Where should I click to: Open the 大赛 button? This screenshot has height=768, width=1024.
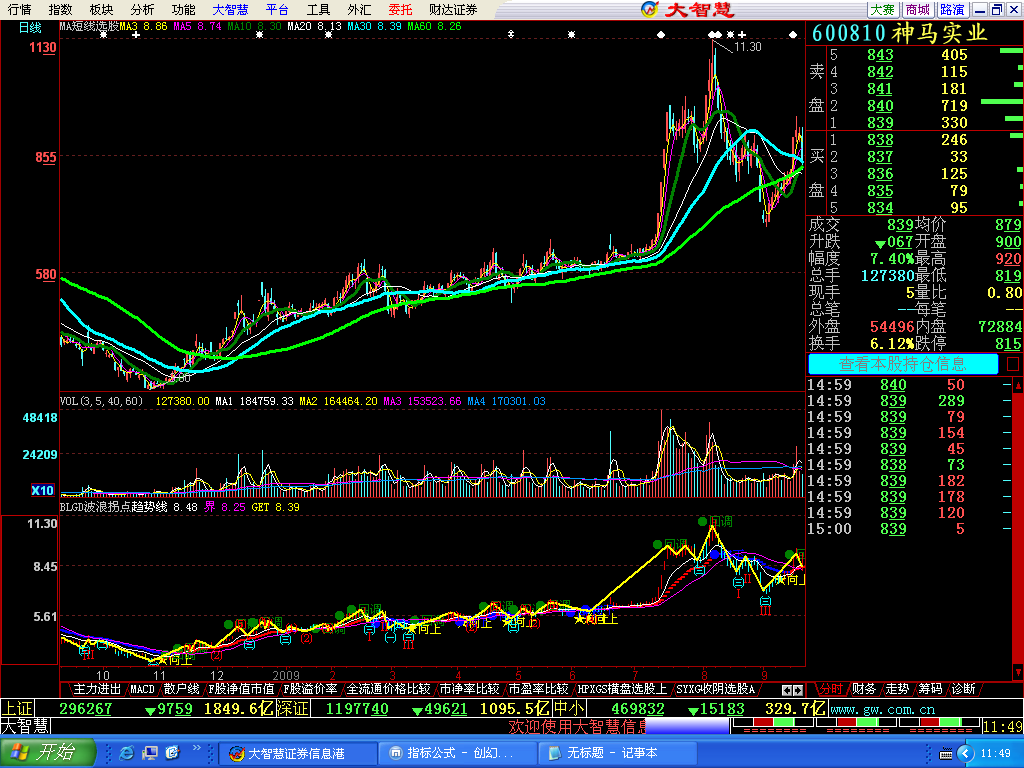click(x=882, y=10)
